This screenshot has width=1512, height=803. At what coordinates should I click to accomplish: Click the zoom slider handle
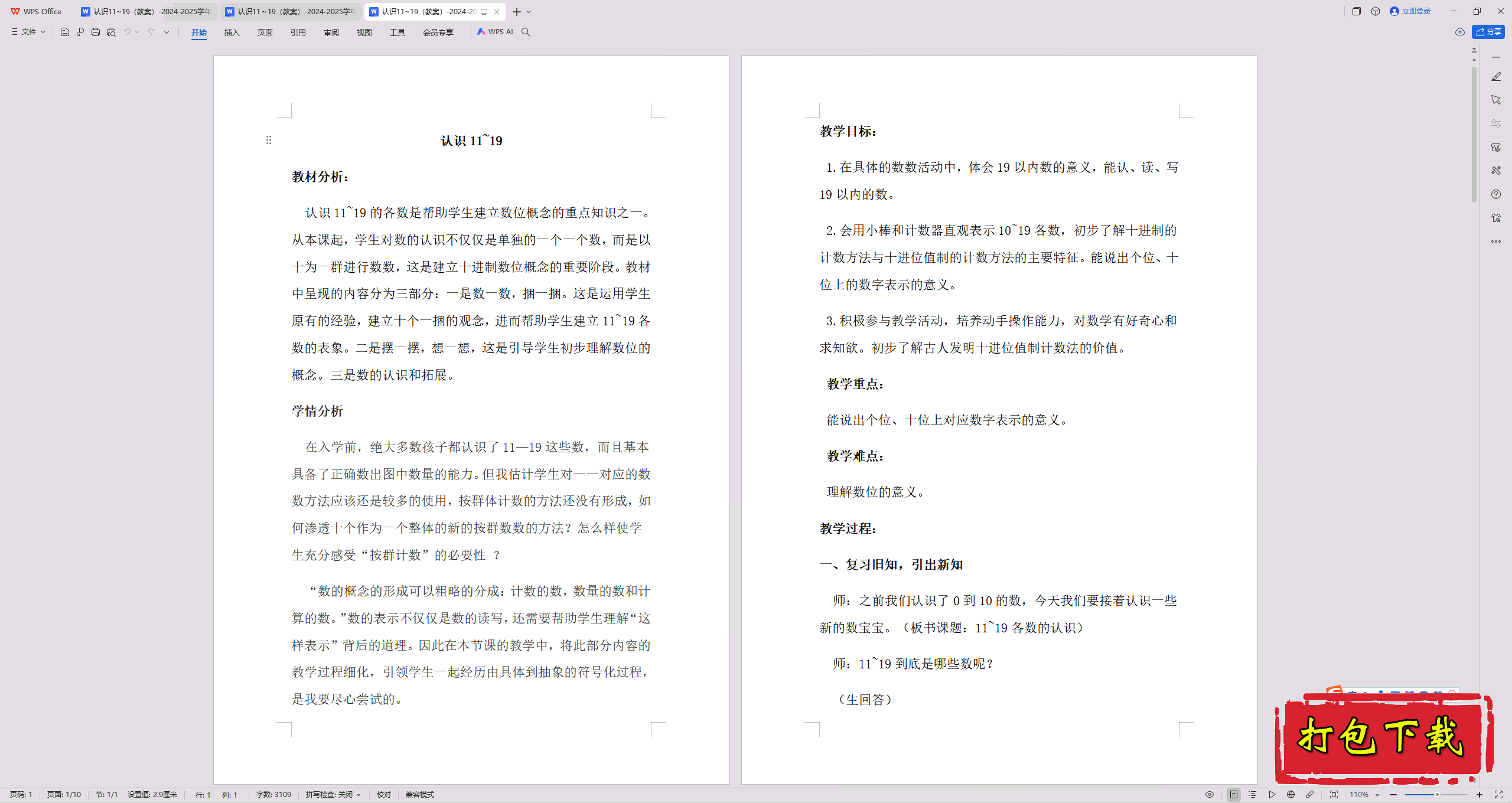pos(1437,795)
